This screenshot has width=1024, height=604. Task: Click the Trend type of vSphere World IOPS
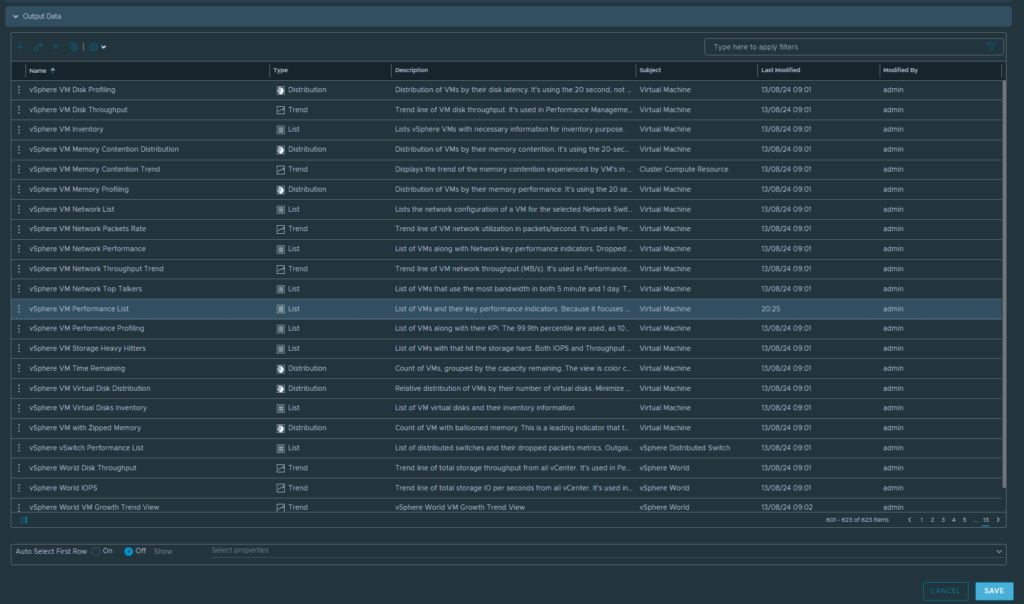(298, 488)
